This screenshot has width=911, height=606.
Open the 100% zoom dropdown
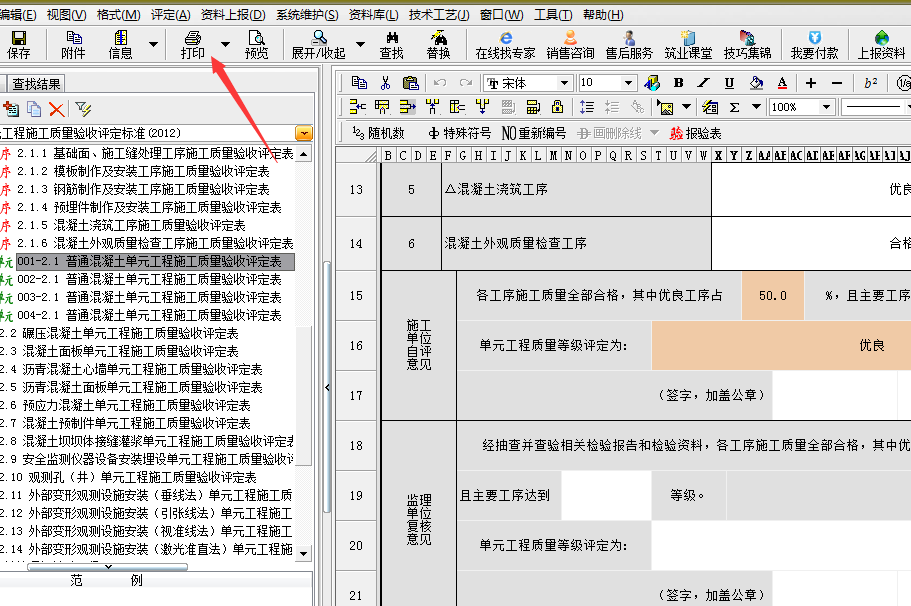point(826,107)
